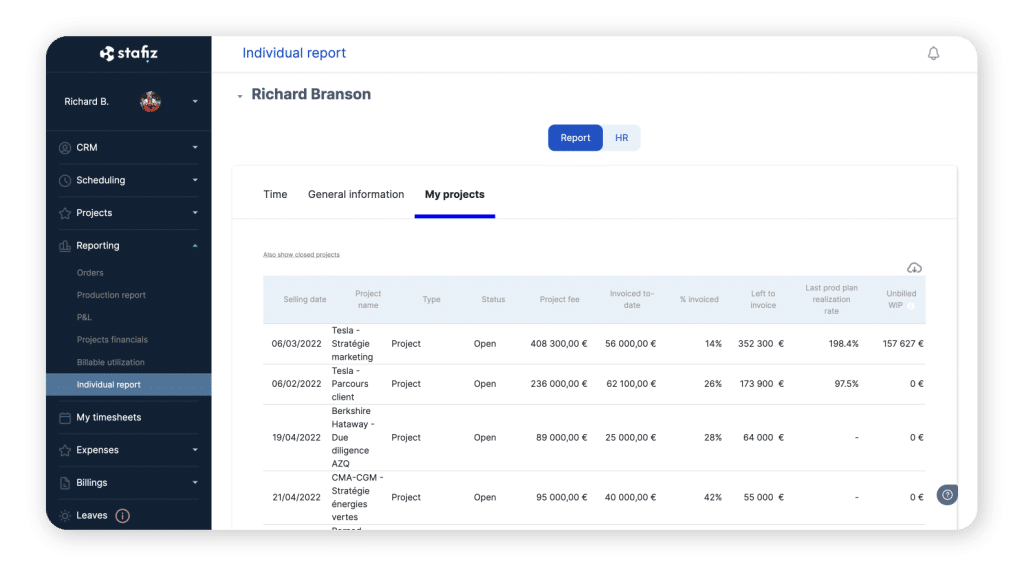Click the Leaves info icon

(x=122, y=516)
